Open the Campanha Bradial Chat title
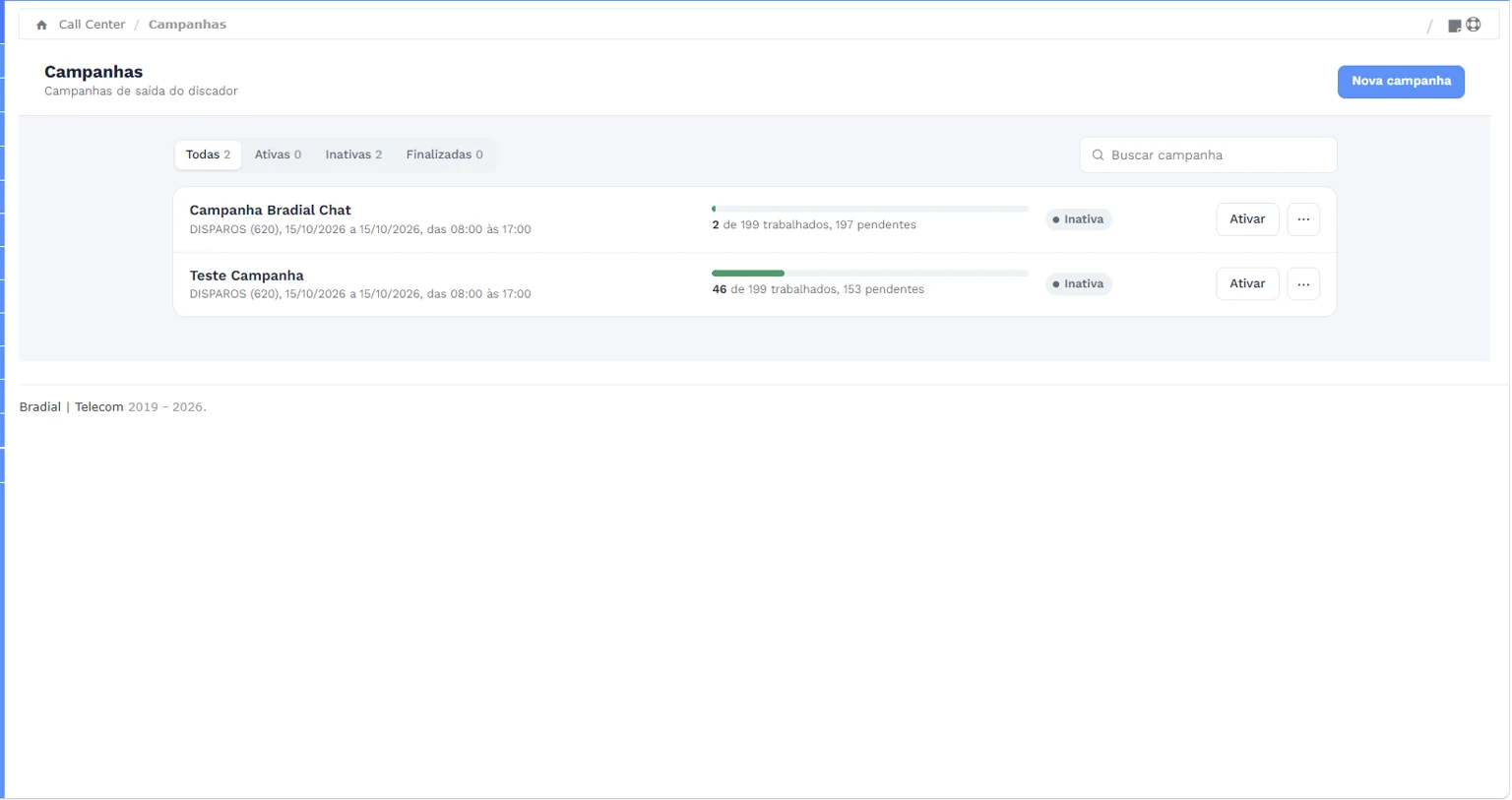 click(270, 211)
